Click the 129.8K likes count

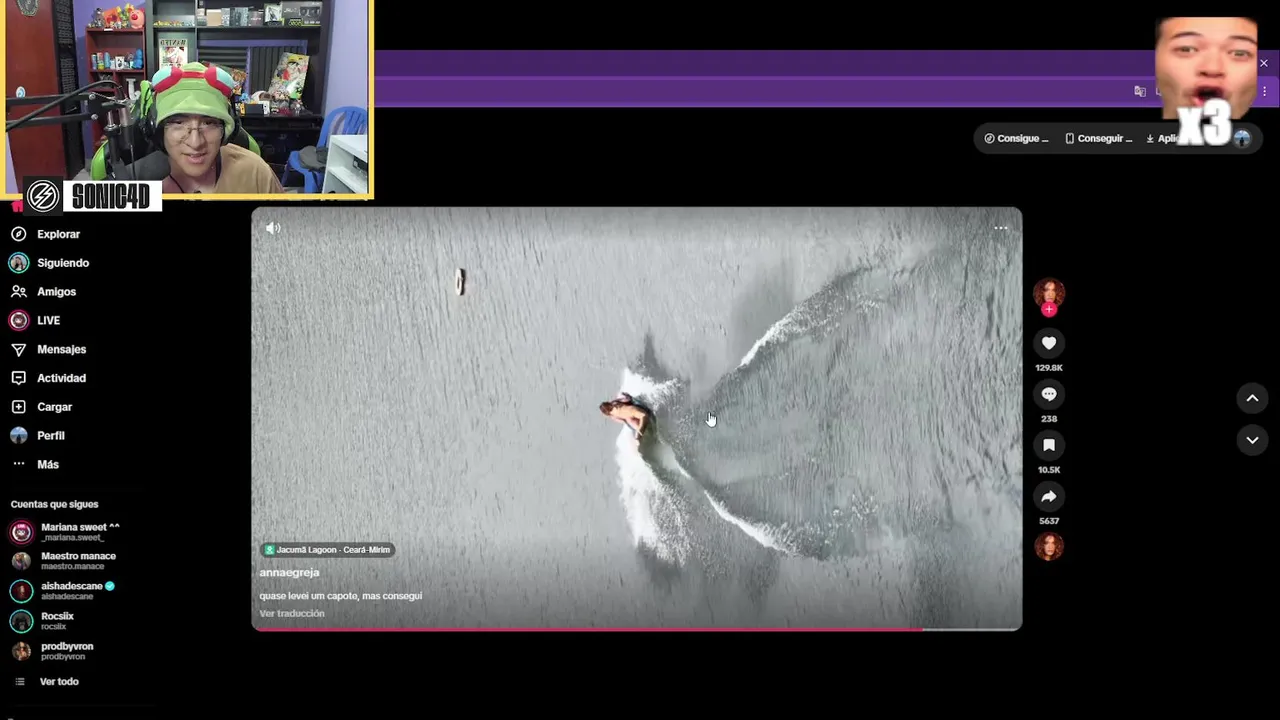1049,368
